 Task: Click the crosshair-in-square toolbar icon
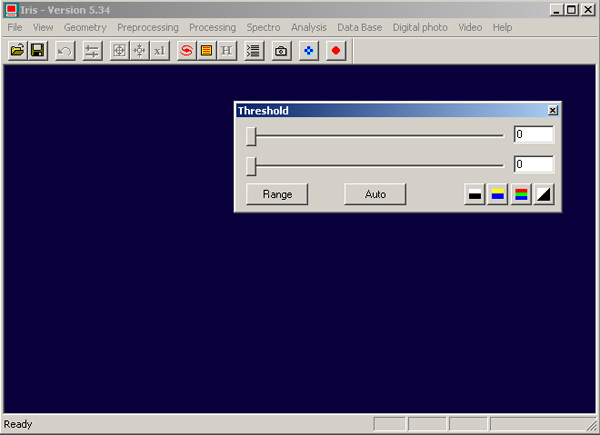coord(119,51)
